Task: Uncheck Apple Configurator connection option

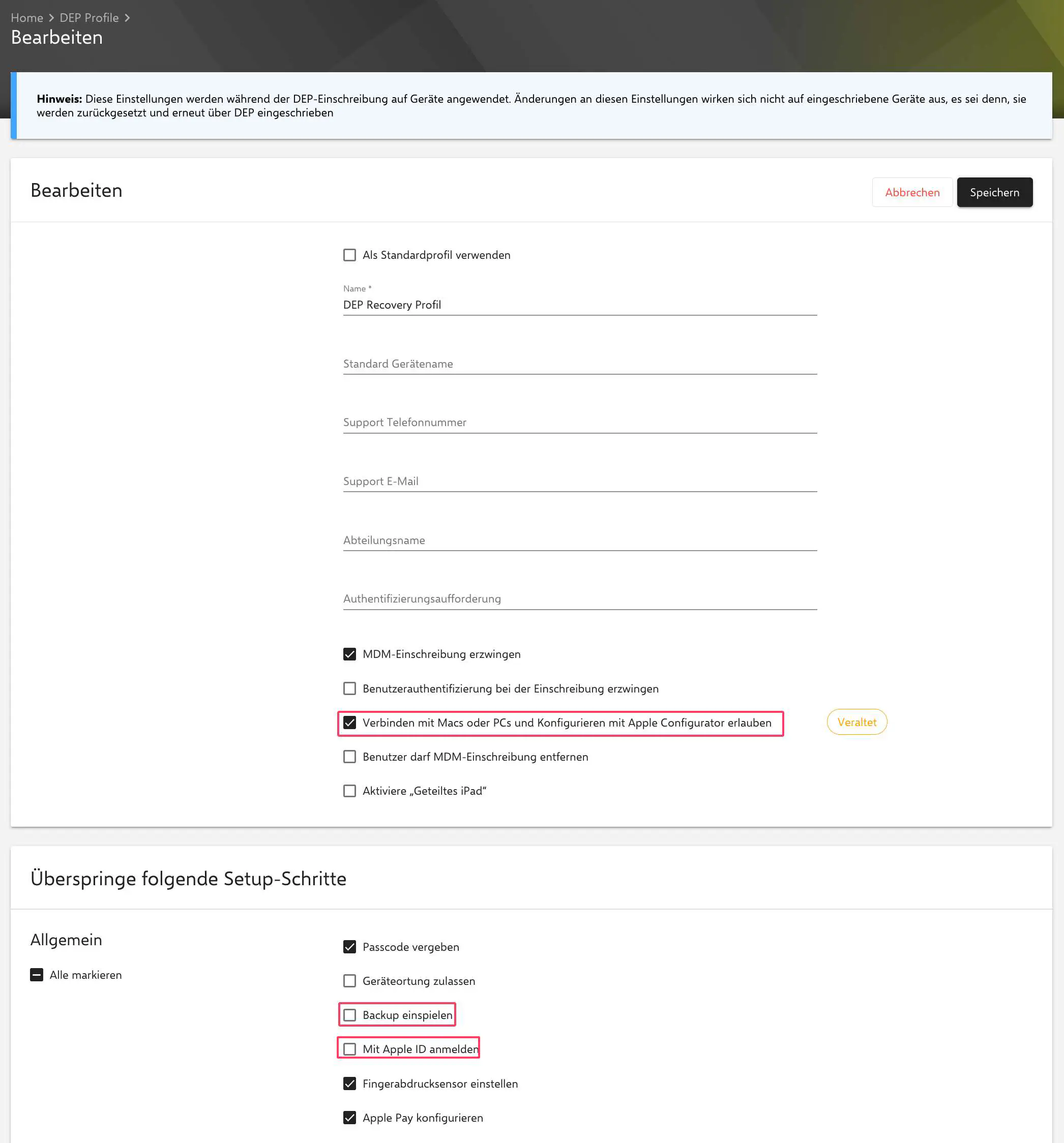Action: tap(350, 723)
